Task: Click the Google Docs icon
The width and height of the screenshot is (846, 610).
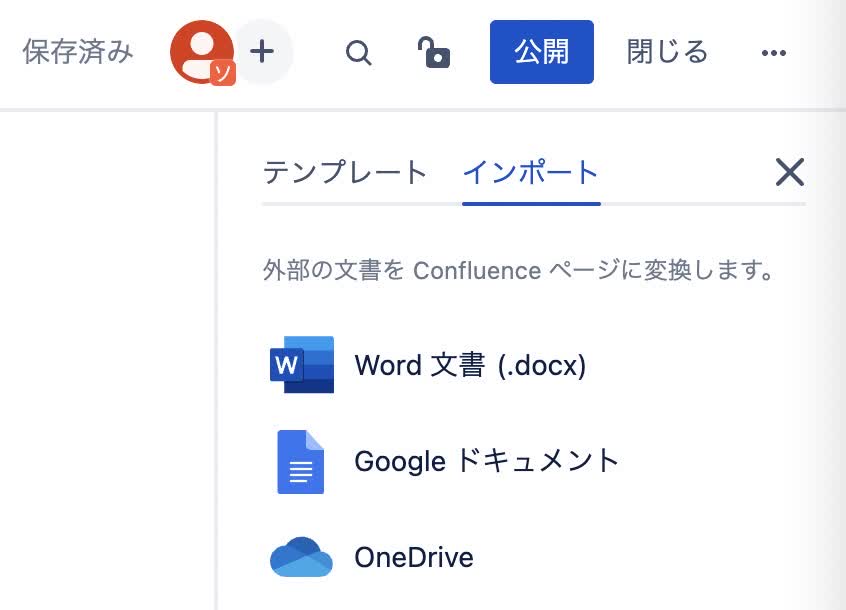Action: click(x=301, y=462)
